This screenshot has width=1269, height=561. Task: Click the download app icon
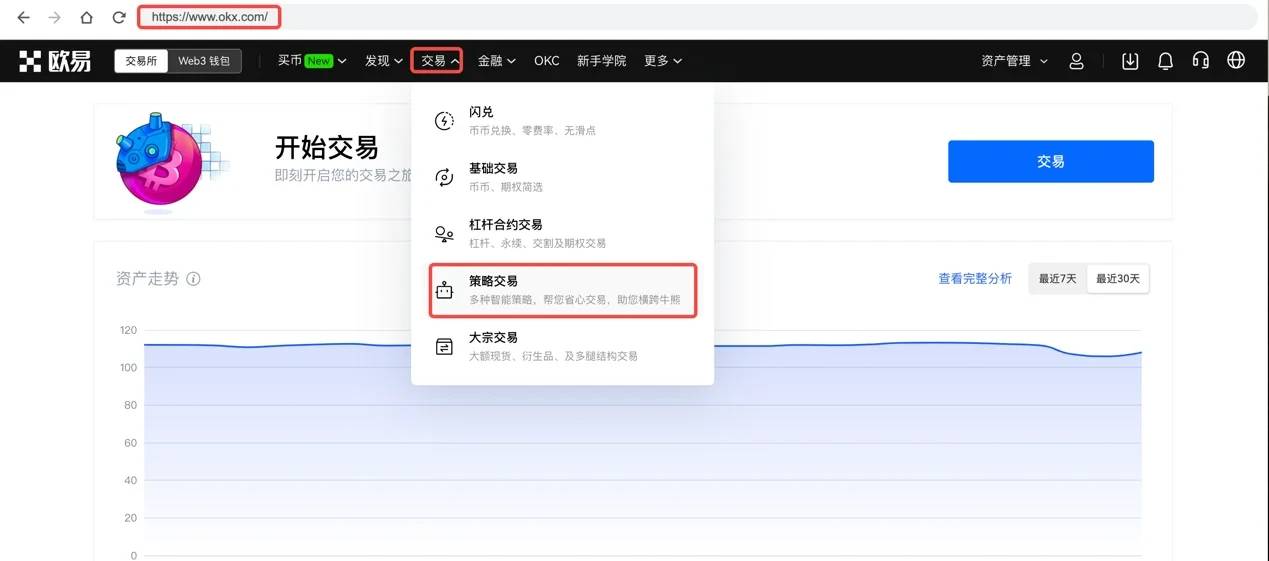tap(1130, 61)
